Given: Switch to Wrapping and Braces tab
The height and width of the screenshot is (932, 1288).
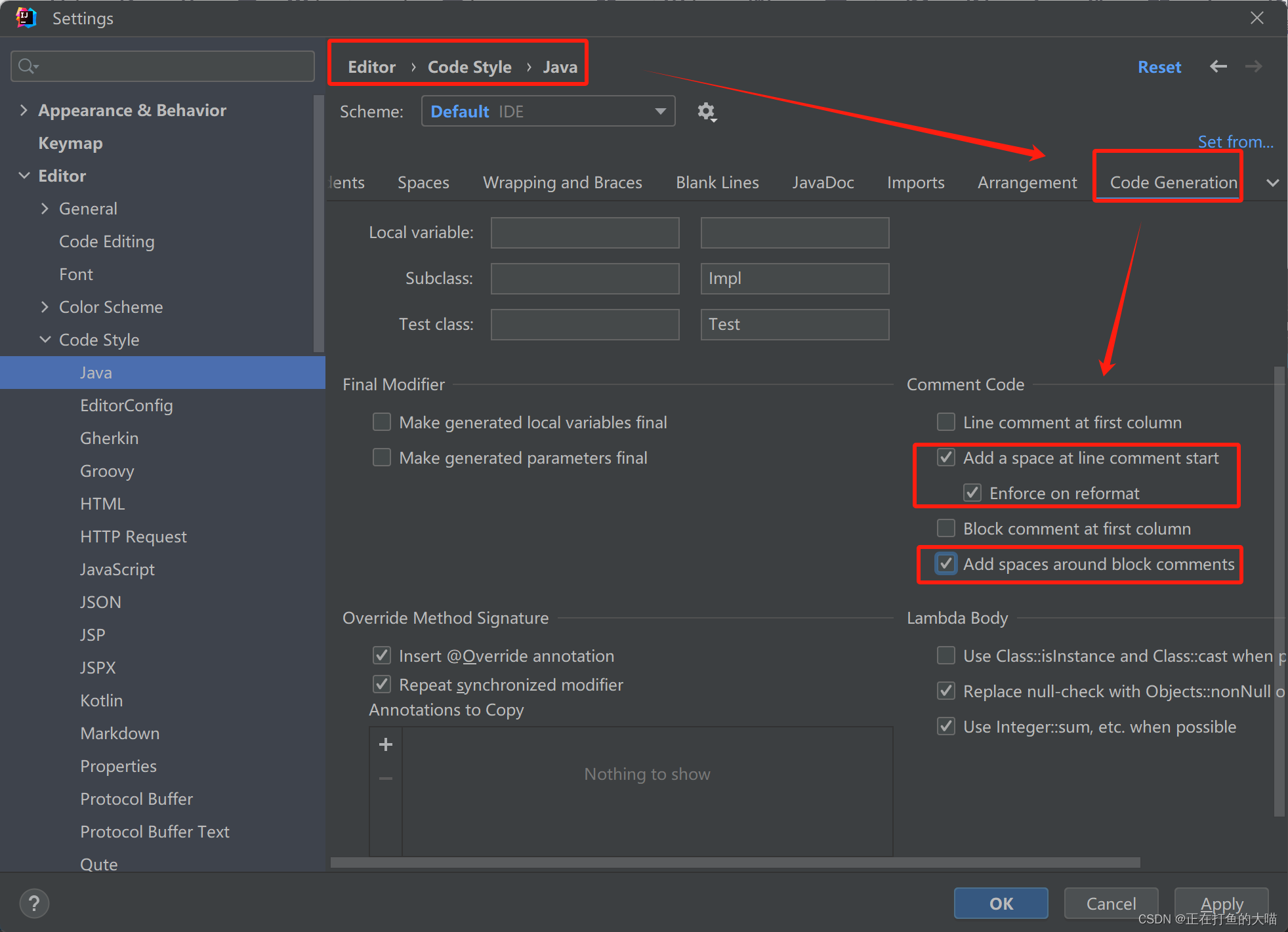Looking at the screenshot, I should pos(562,182).
